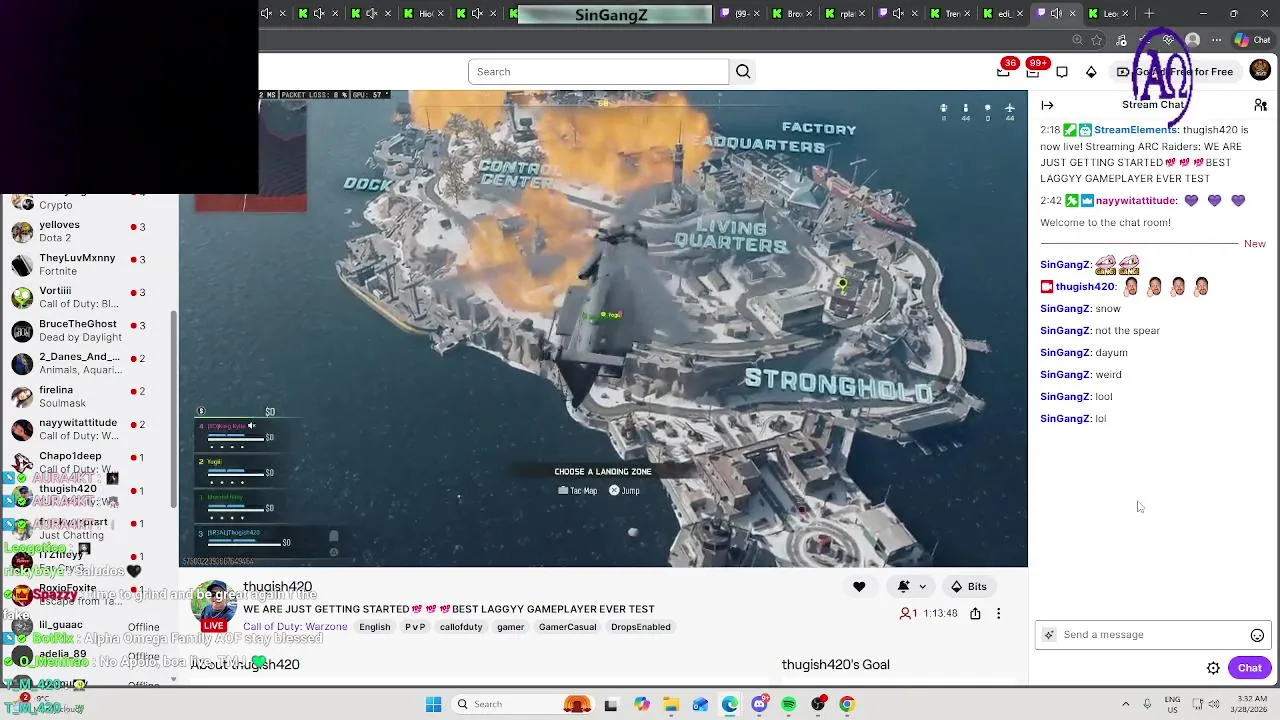Click thugish420 channel avatar with LIVE badge
The width and height of the screenshot is (1280, 720).
tap(213, 604)
